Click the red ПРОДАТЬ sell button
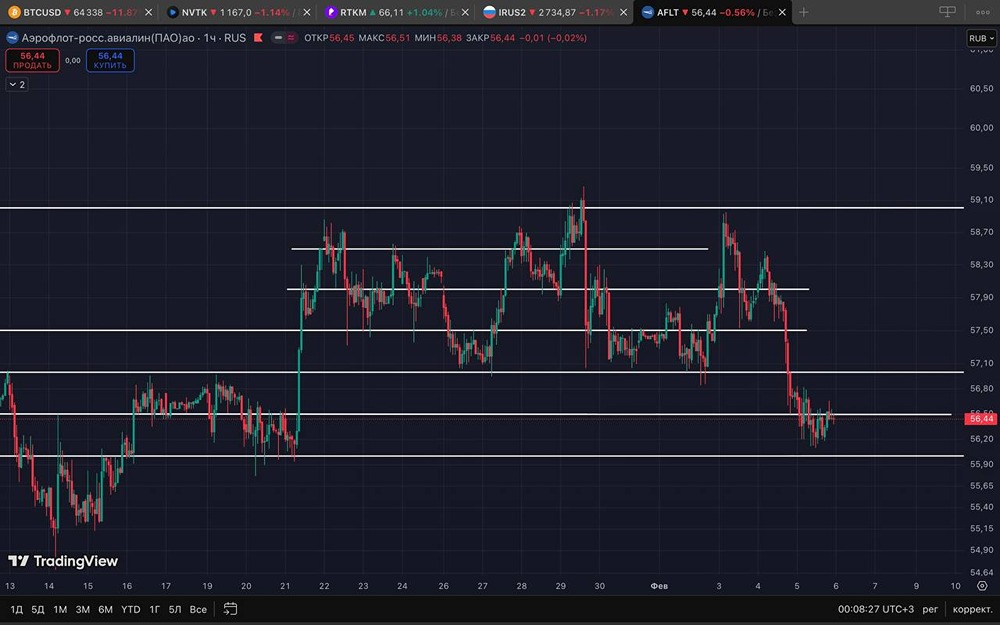Image resolution: width=1000 pixels, height=625 pixels. pos(33,61)
